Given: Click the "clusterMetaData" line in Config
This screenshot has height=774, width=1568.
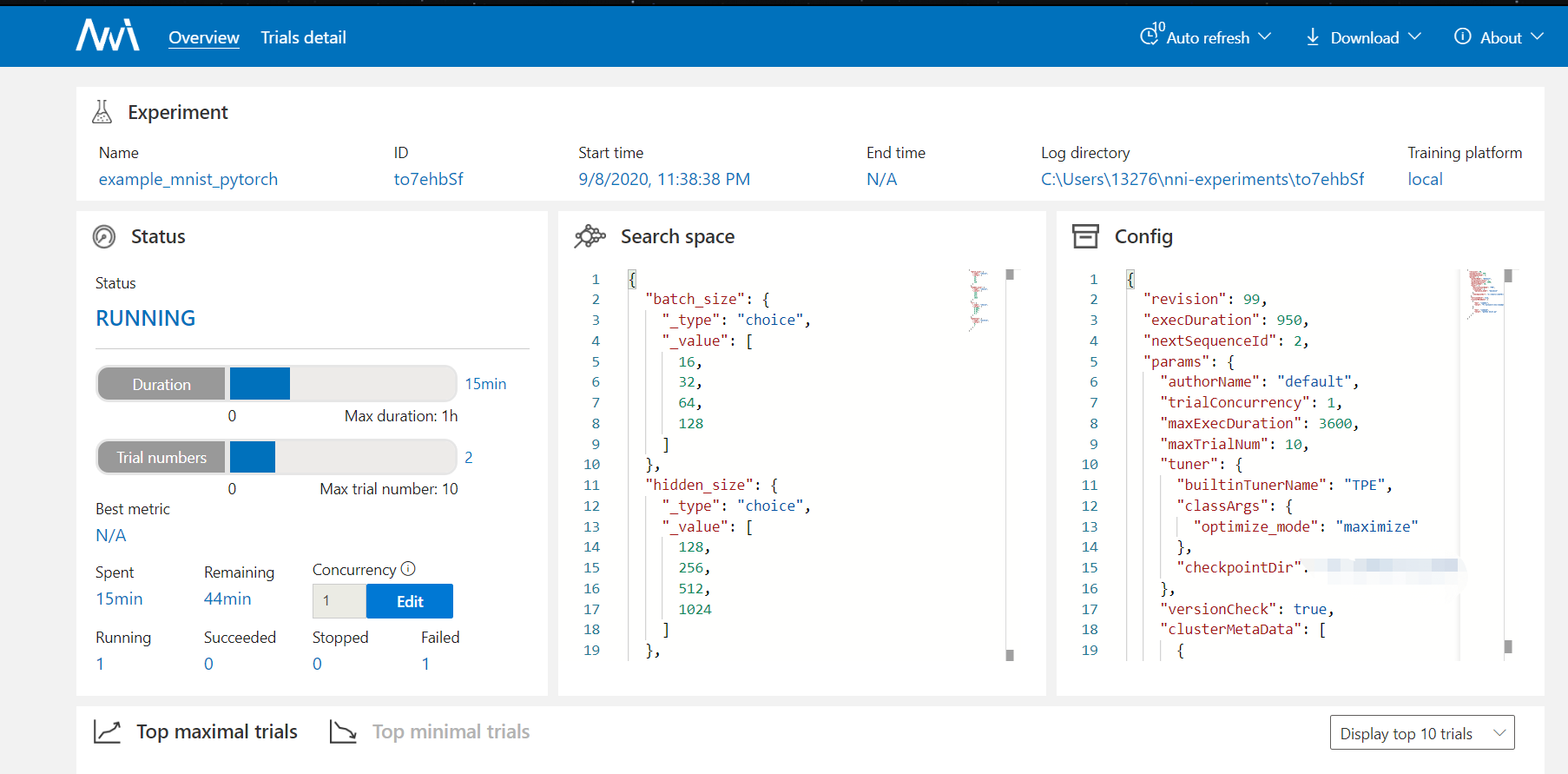Looking at the screenshot, I should click(1242, 629).
